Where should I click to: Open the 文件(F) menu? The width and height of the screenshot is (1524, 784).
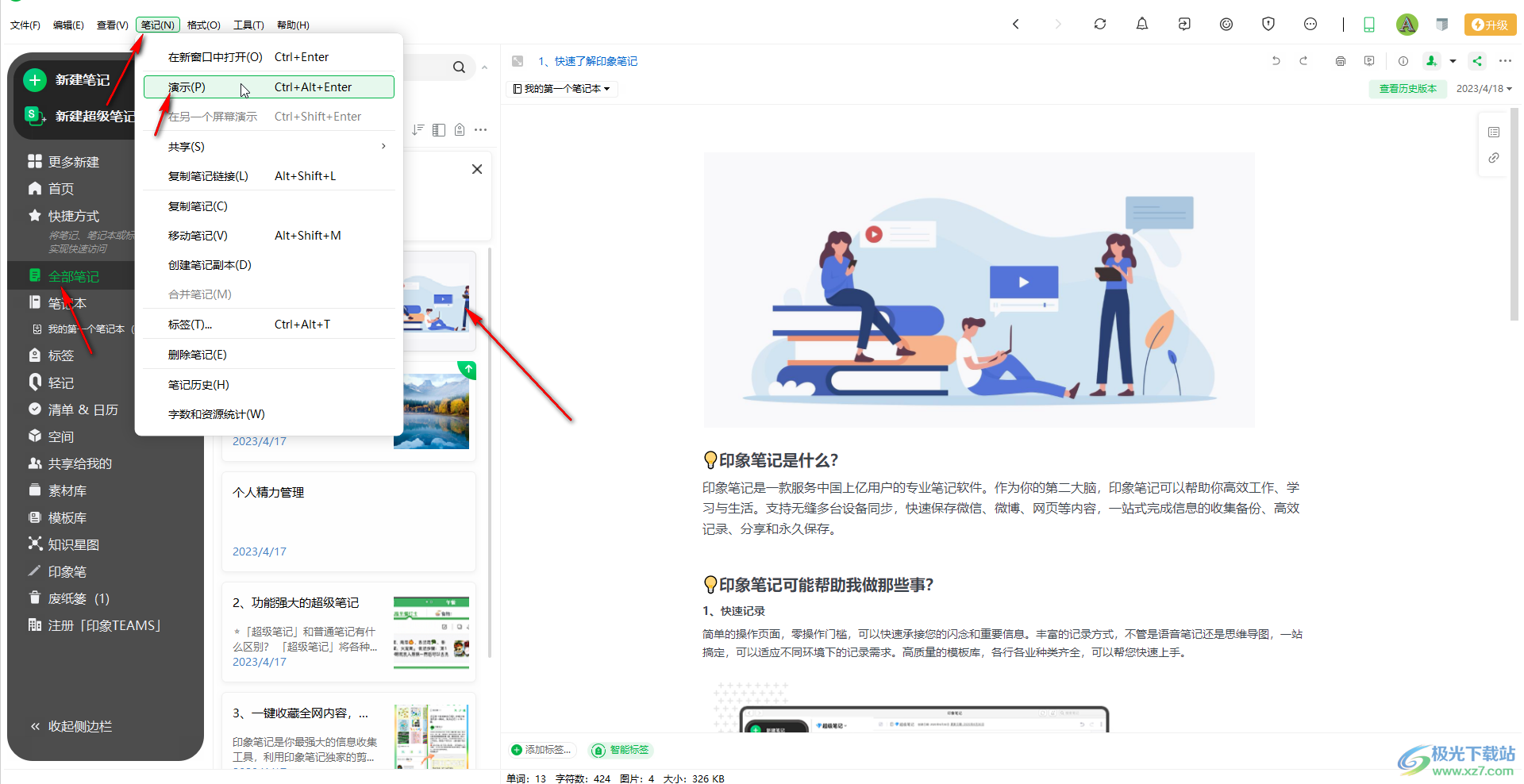click(x=25, y=25)
